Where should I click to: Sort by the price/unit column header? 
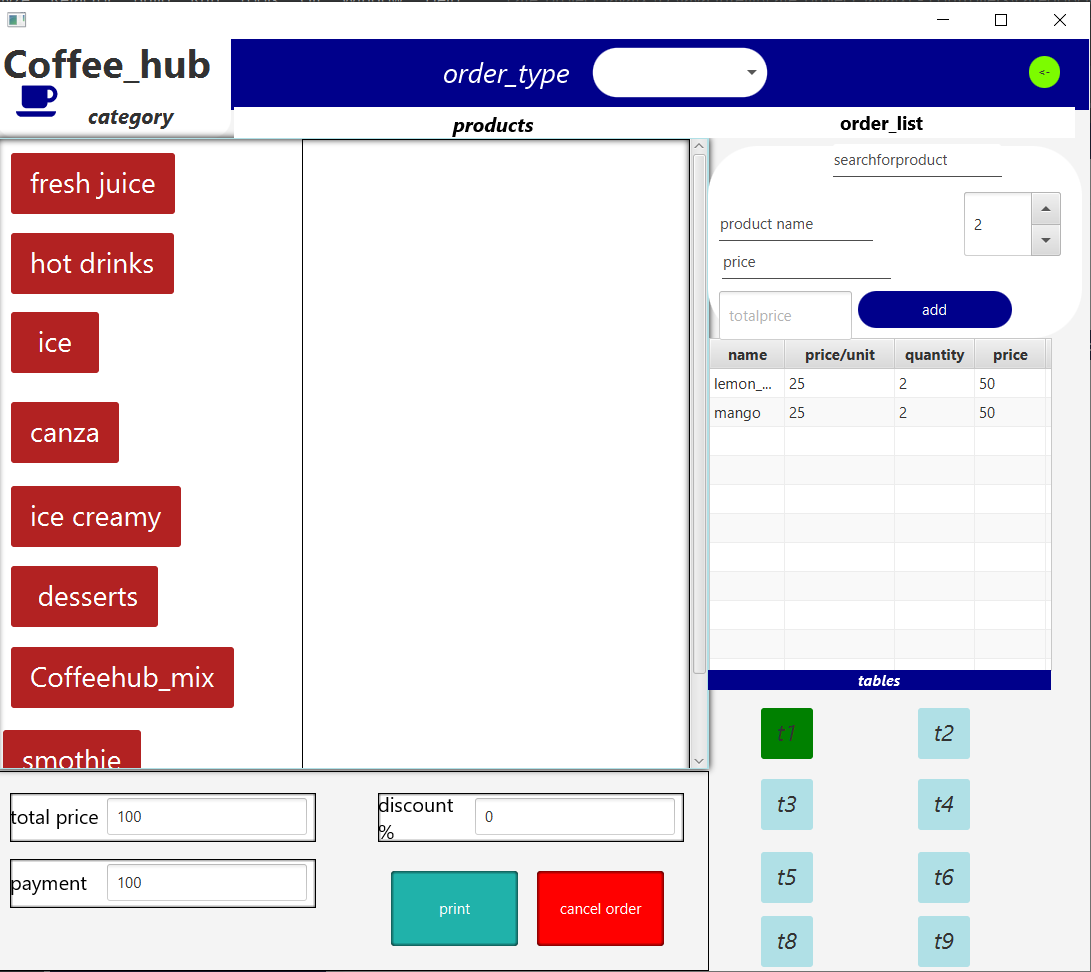coord(840,355)
